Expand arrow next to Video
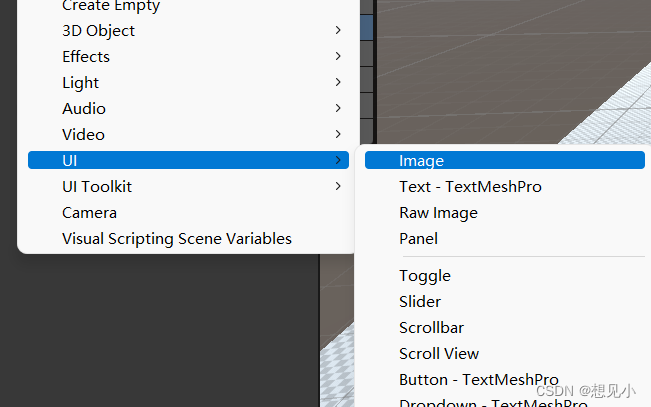This screenshot has width=651, height=407. coord(338,134)
